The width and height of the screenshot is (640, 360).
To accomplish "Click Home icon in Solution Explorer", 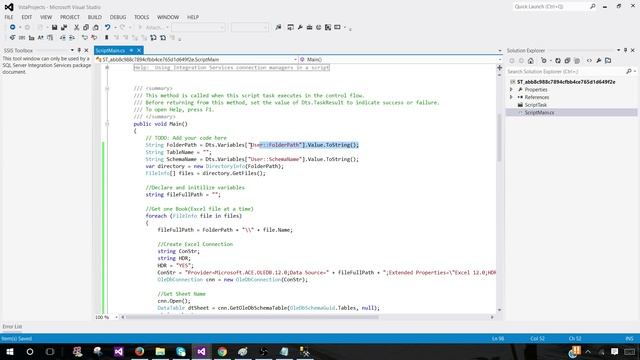I will point(531,60).
